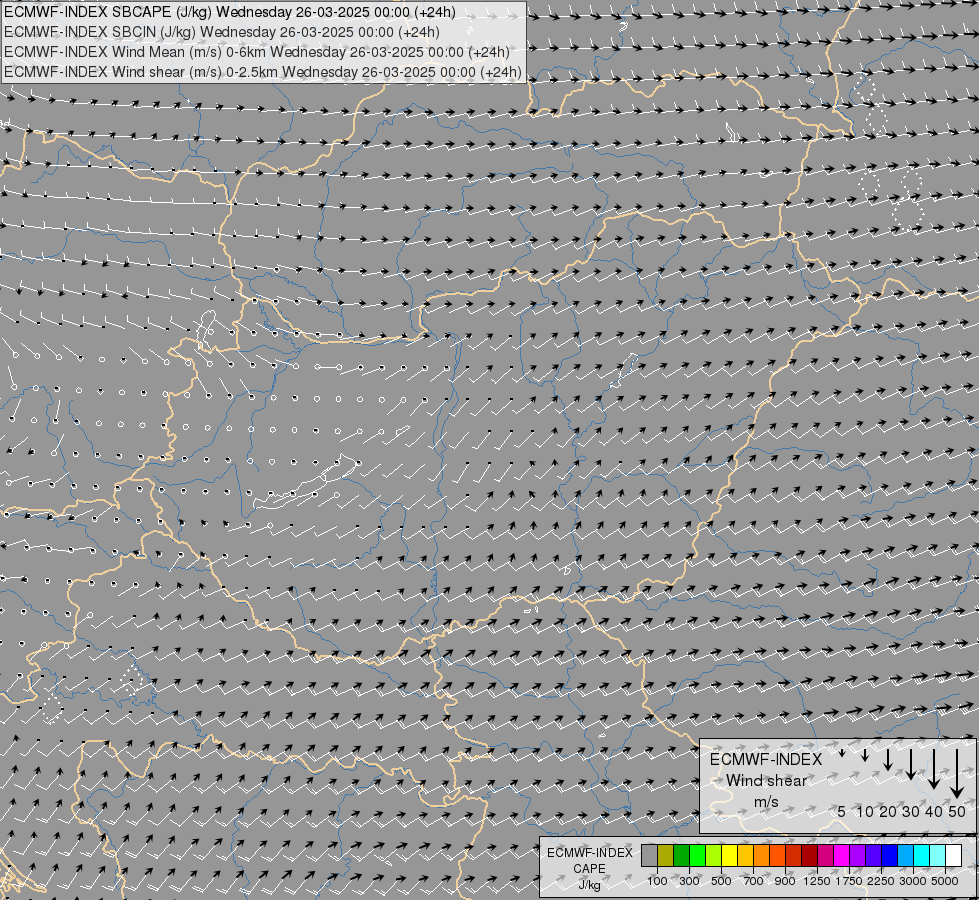Viewport: 979px width, 900px height.
Task: Pick the olive CAPE legend swatch
Action: pos(666,856)
